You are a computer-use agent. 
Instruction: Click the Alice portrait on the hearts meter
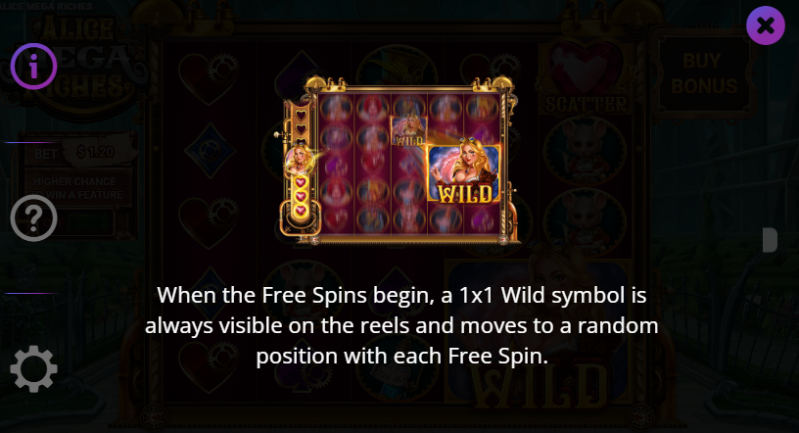coord(298,160)
